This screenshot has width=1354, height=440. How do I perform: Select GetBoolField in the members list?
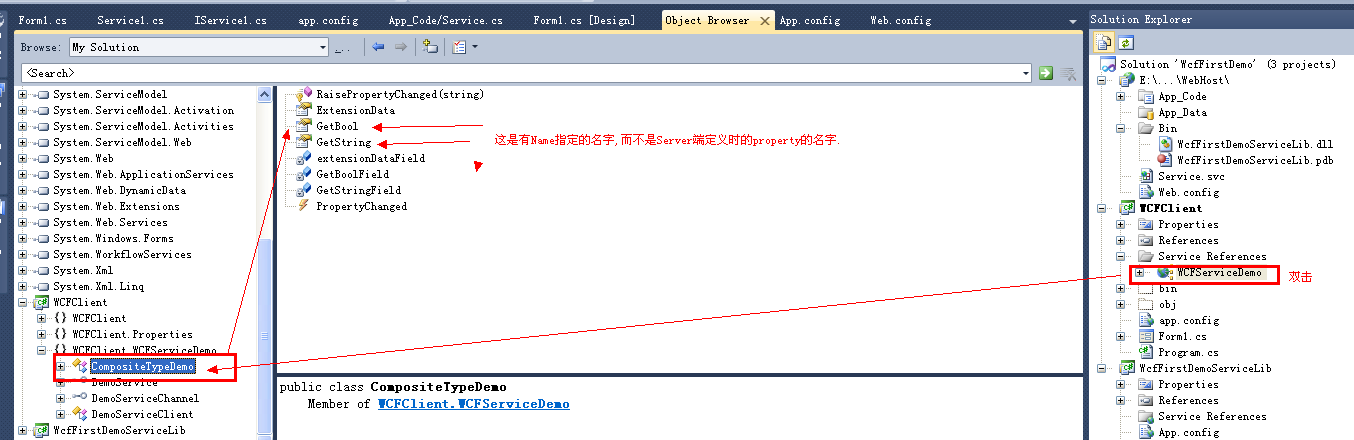[x=352, y=174]
